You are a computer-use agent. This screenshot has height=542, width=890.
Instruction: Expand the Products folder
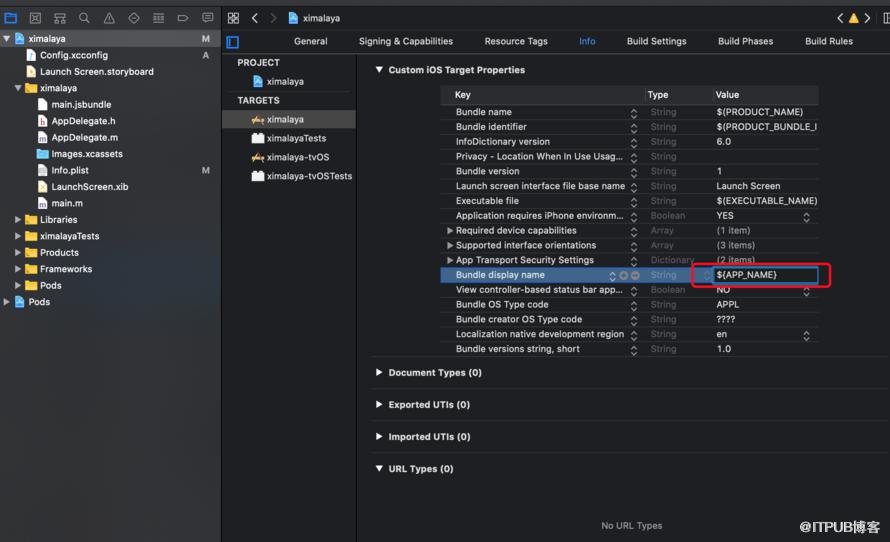(18, 253)
